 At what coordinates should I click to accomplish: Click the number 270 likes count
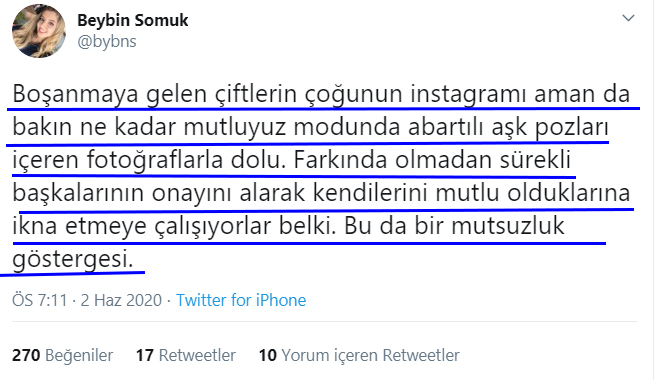[26, 355]
